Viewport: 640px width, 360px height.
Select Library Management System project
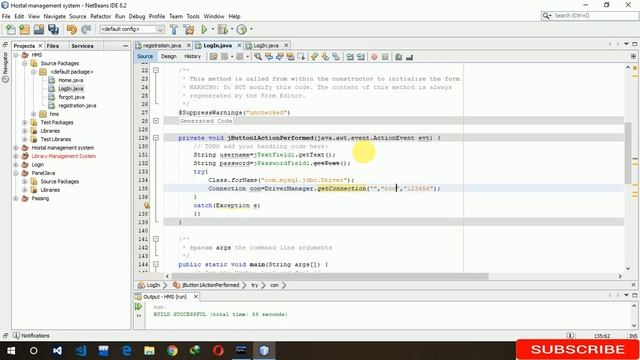[x=63, y=156]
